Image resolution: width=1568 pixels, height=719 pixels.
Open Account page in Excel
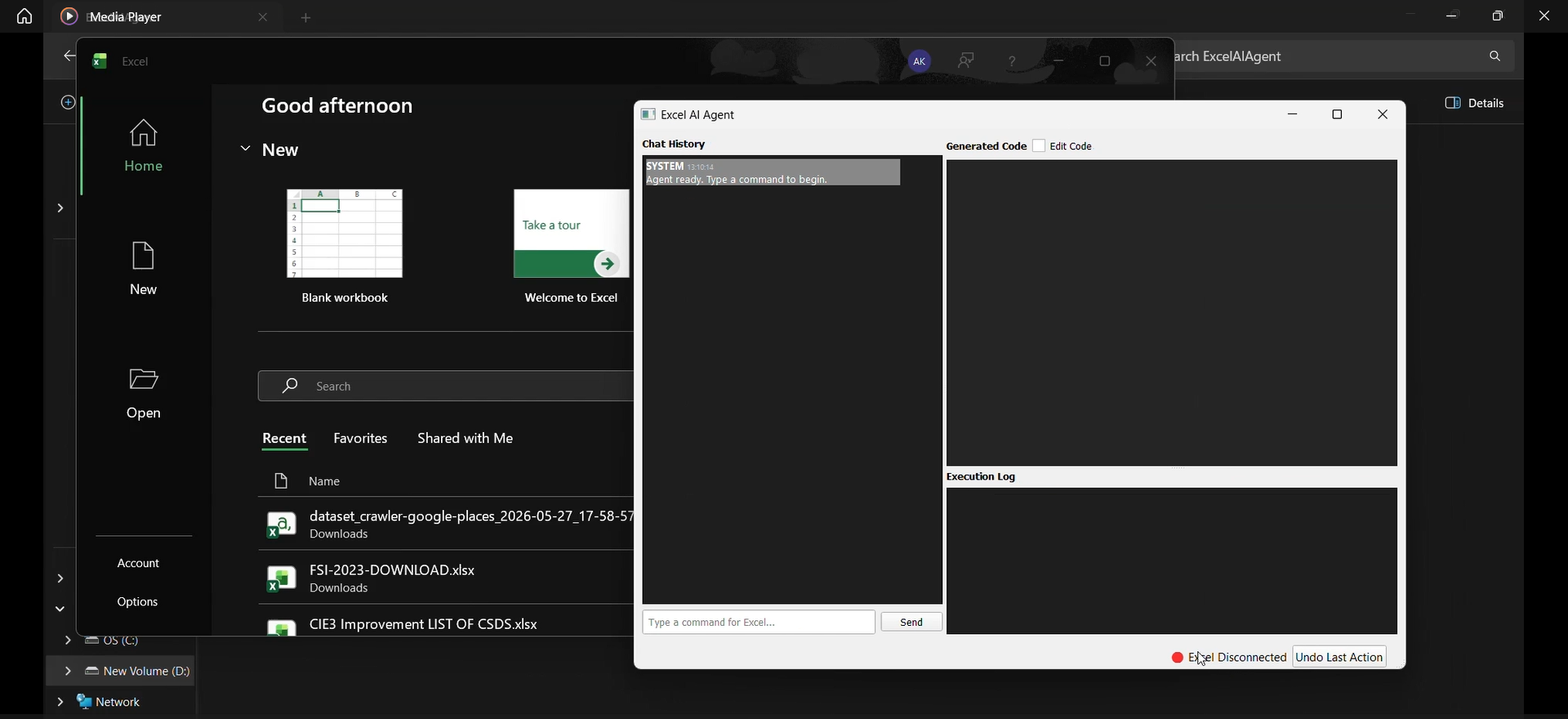[139, 564]
